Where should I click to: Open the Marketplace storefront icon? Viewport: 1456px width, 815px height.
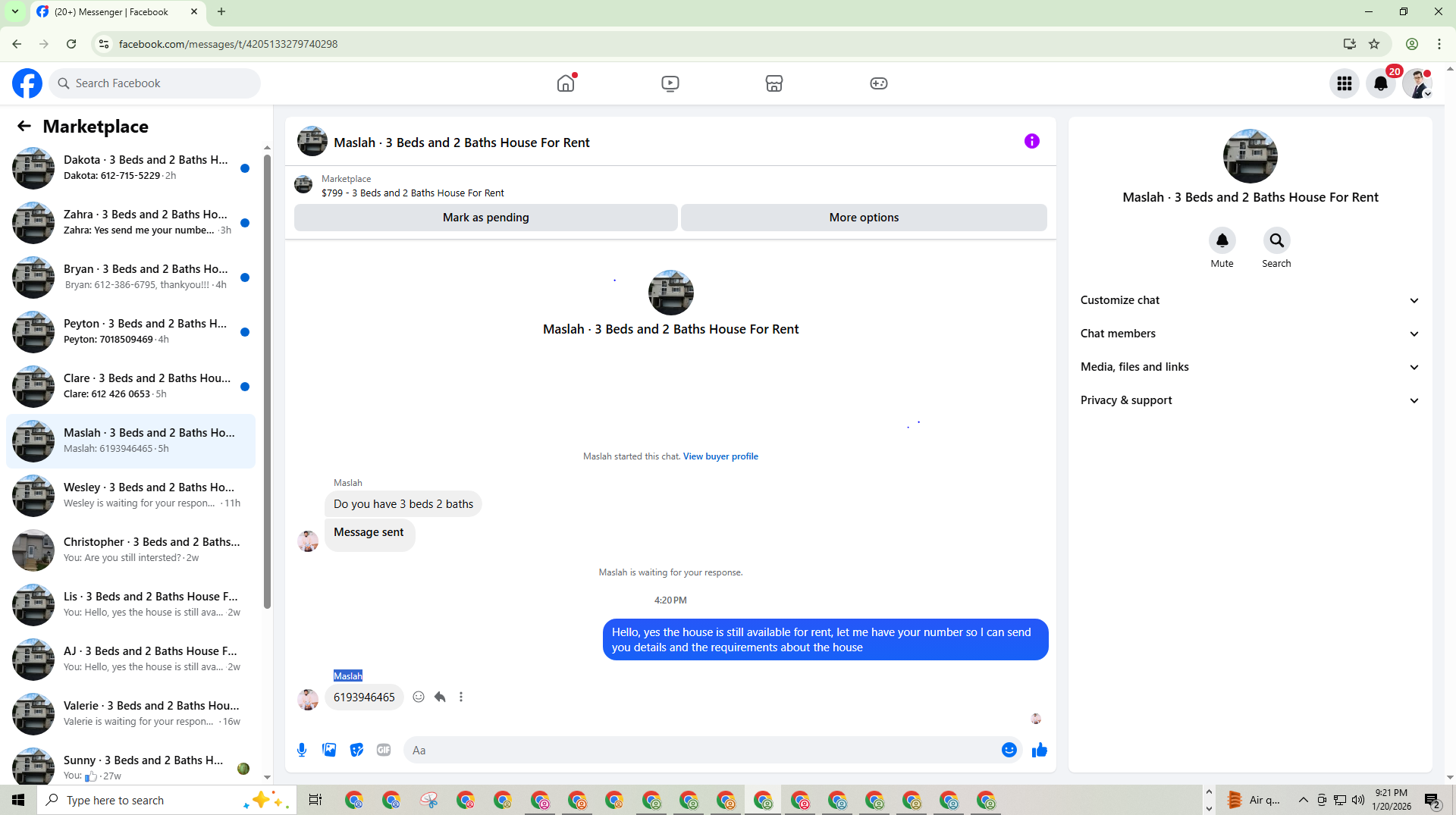(x=774, y=83)
